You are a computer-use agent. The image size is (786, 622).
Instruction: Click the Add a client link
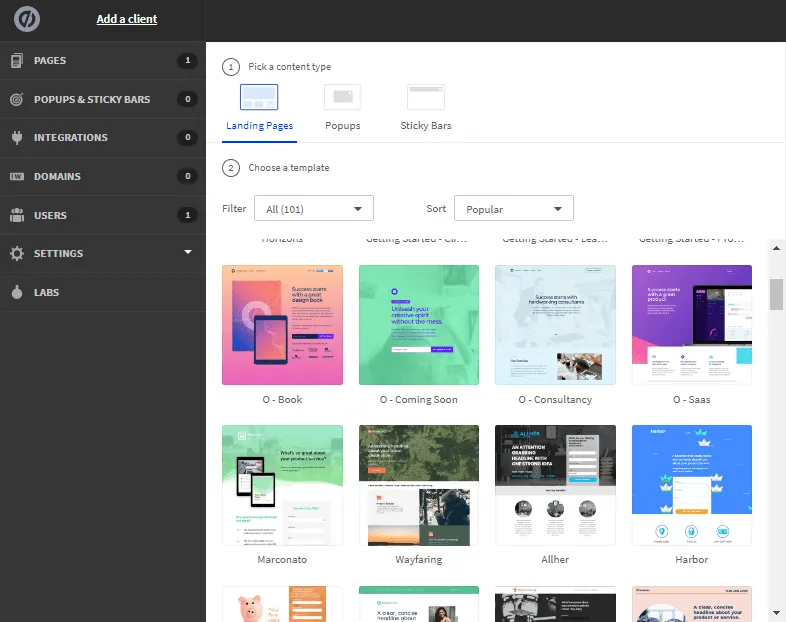[x=127, y=19]
